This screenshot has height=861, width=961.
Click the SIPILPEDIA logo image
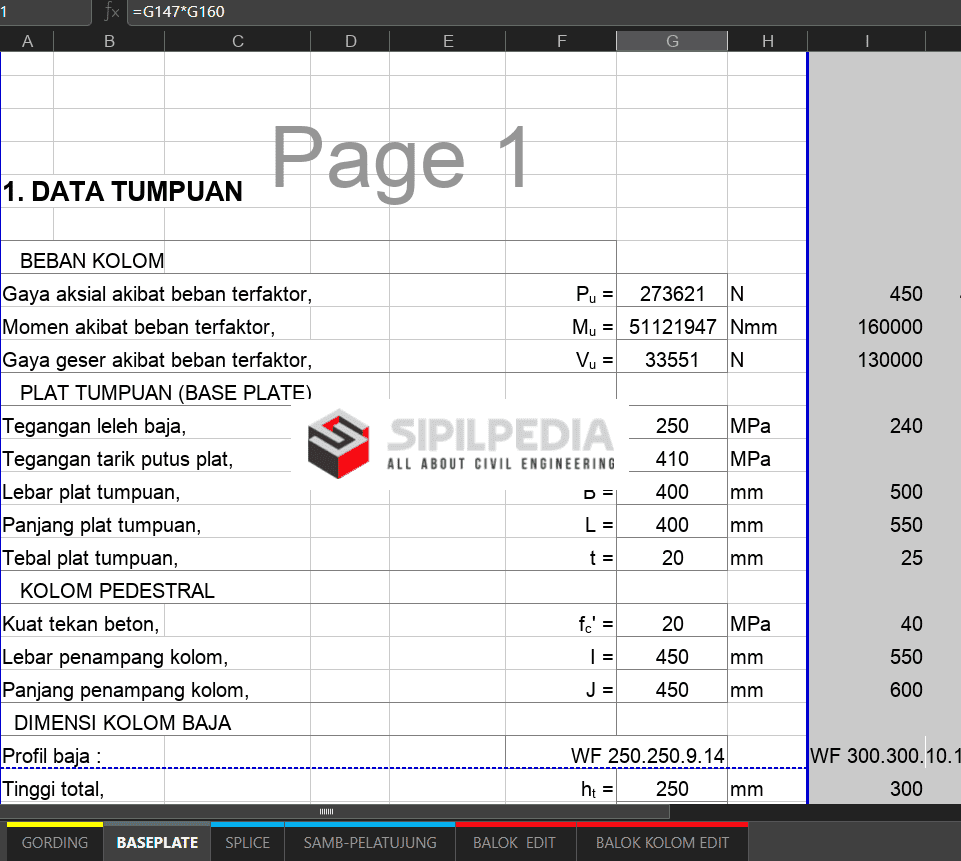click(x=461, y=441)
